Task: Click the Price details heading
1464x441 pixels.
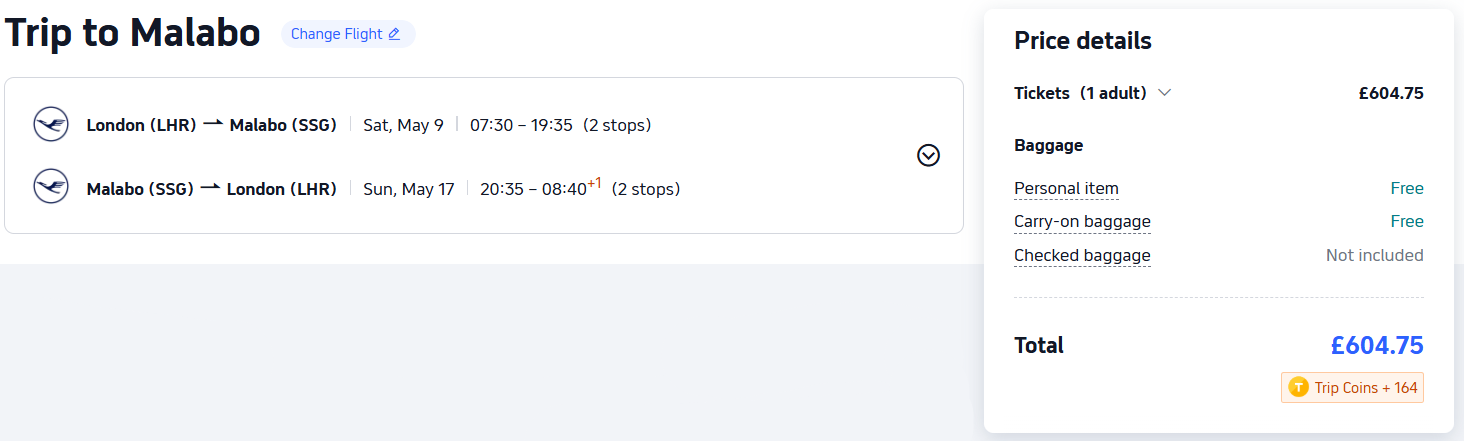Action: coord(1083,41)
